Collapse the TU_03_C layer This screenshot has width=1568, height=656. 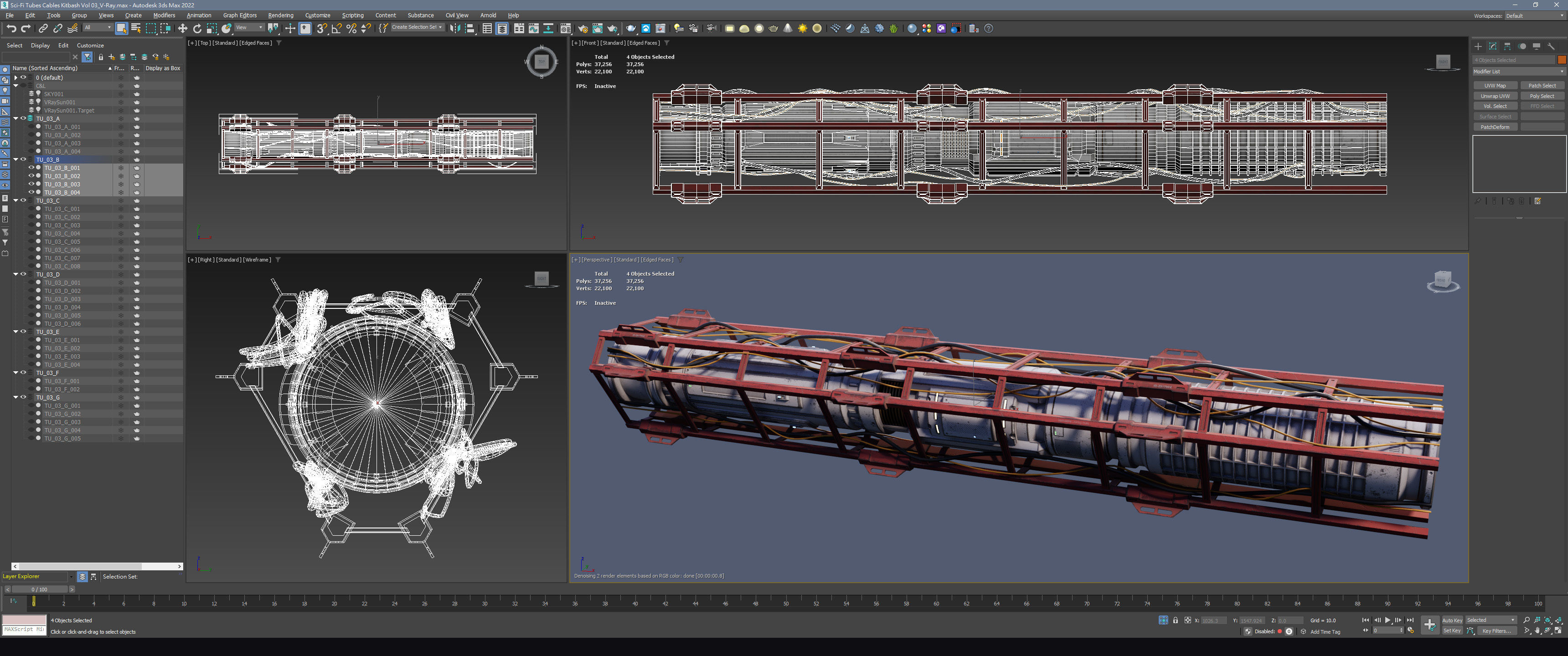point(16,200)
